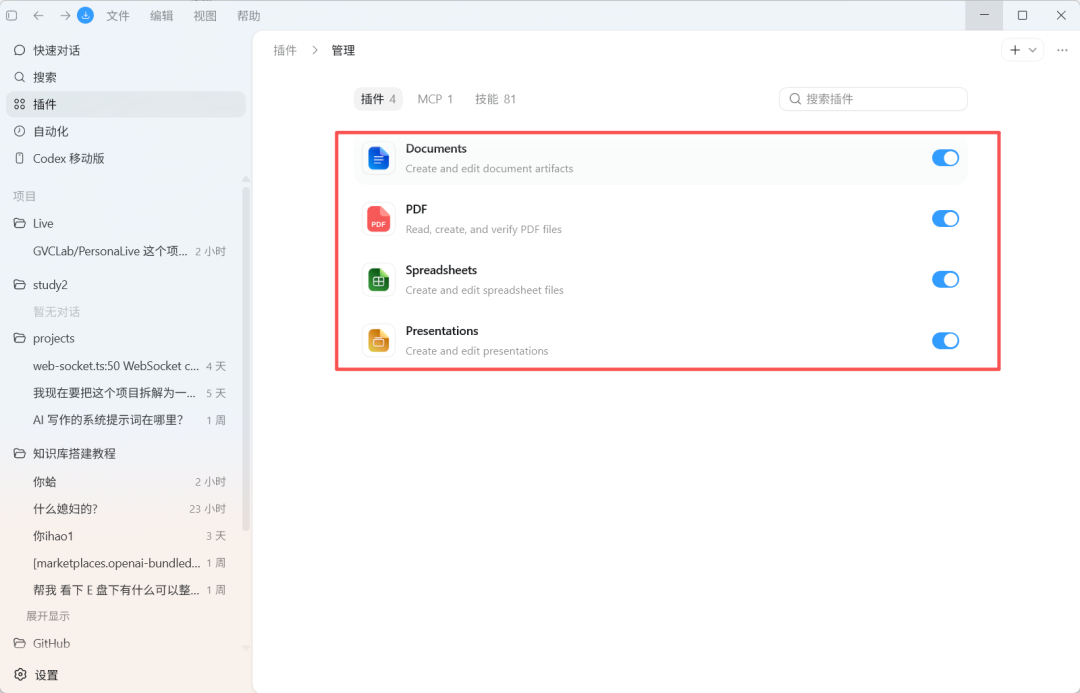This screenshot has width=1080, height=693.
Task: Turn off the Spreadsheets toggle
Action: [945, 279]
